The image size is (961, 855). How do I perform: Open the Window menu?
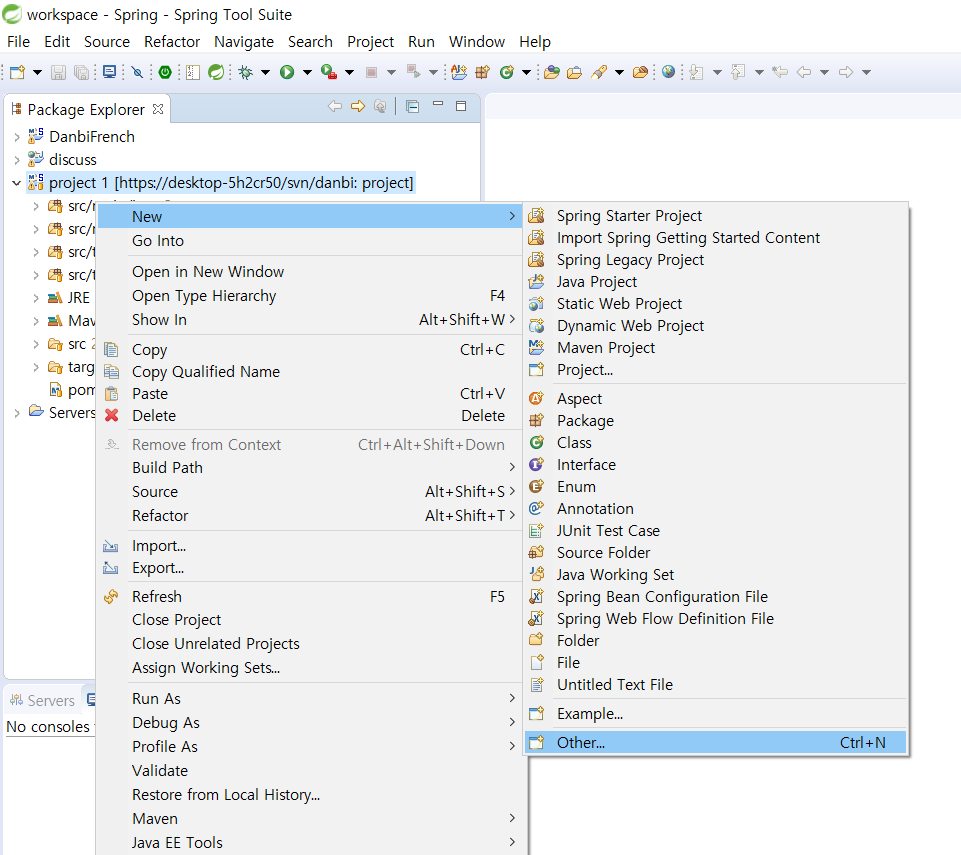(x=477, y=42)
